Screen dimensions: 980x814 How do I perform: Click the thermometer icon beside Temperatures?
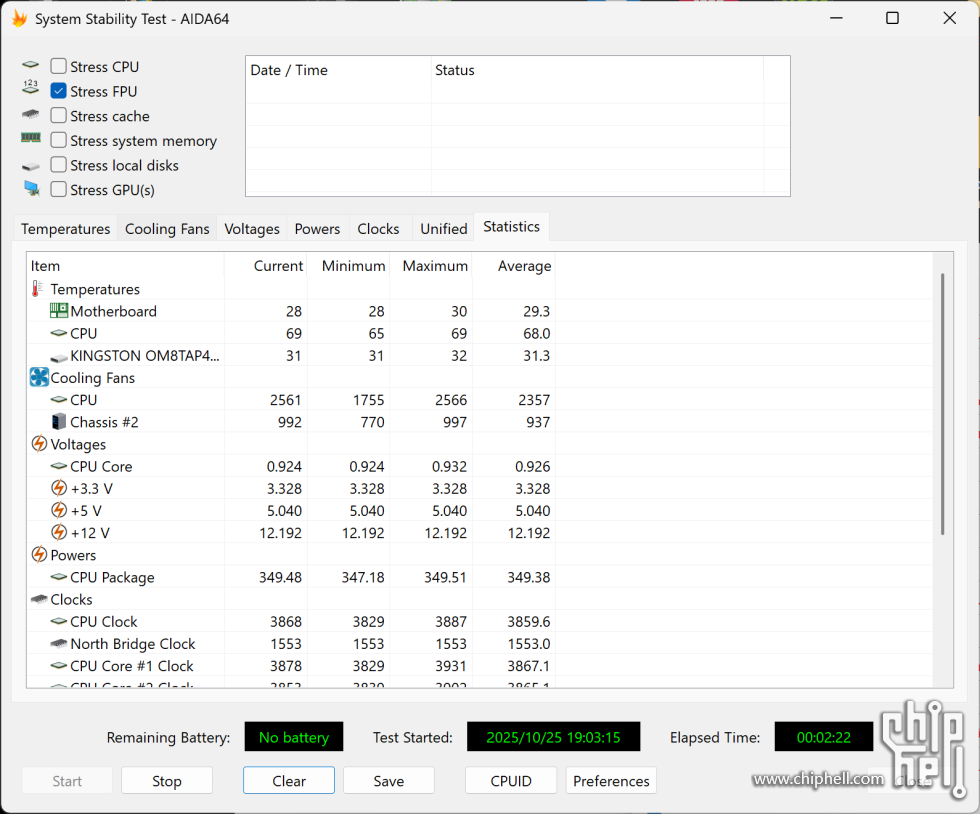38,289
